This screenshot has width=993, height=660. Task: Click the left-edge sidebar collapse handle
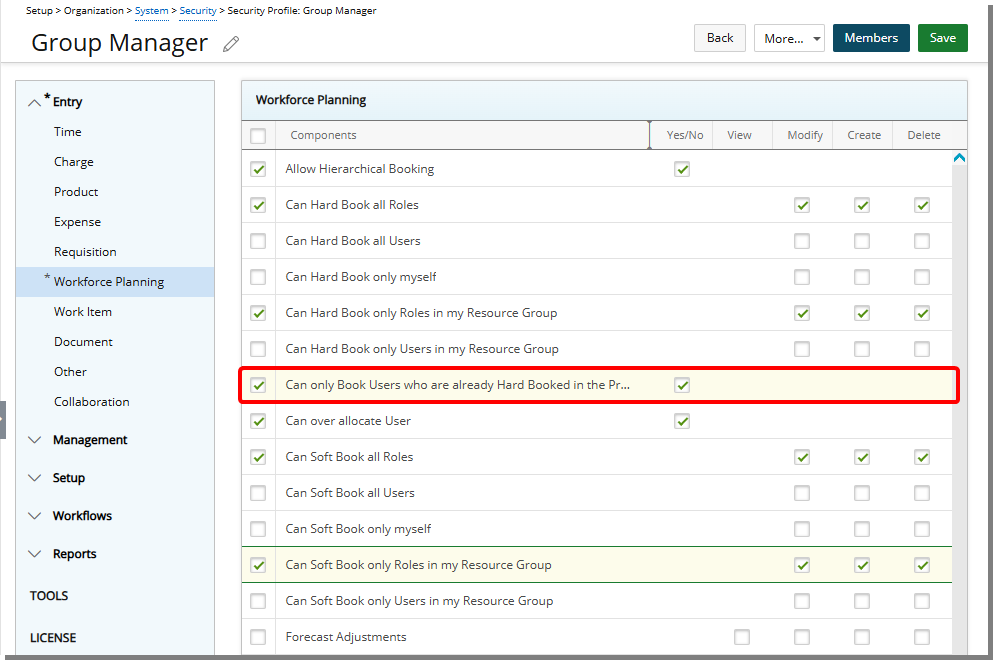point(4,419)
